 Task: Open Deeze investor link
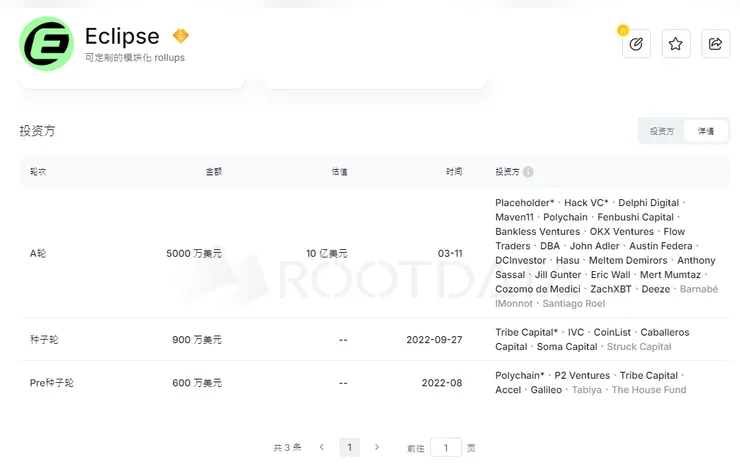656,289
